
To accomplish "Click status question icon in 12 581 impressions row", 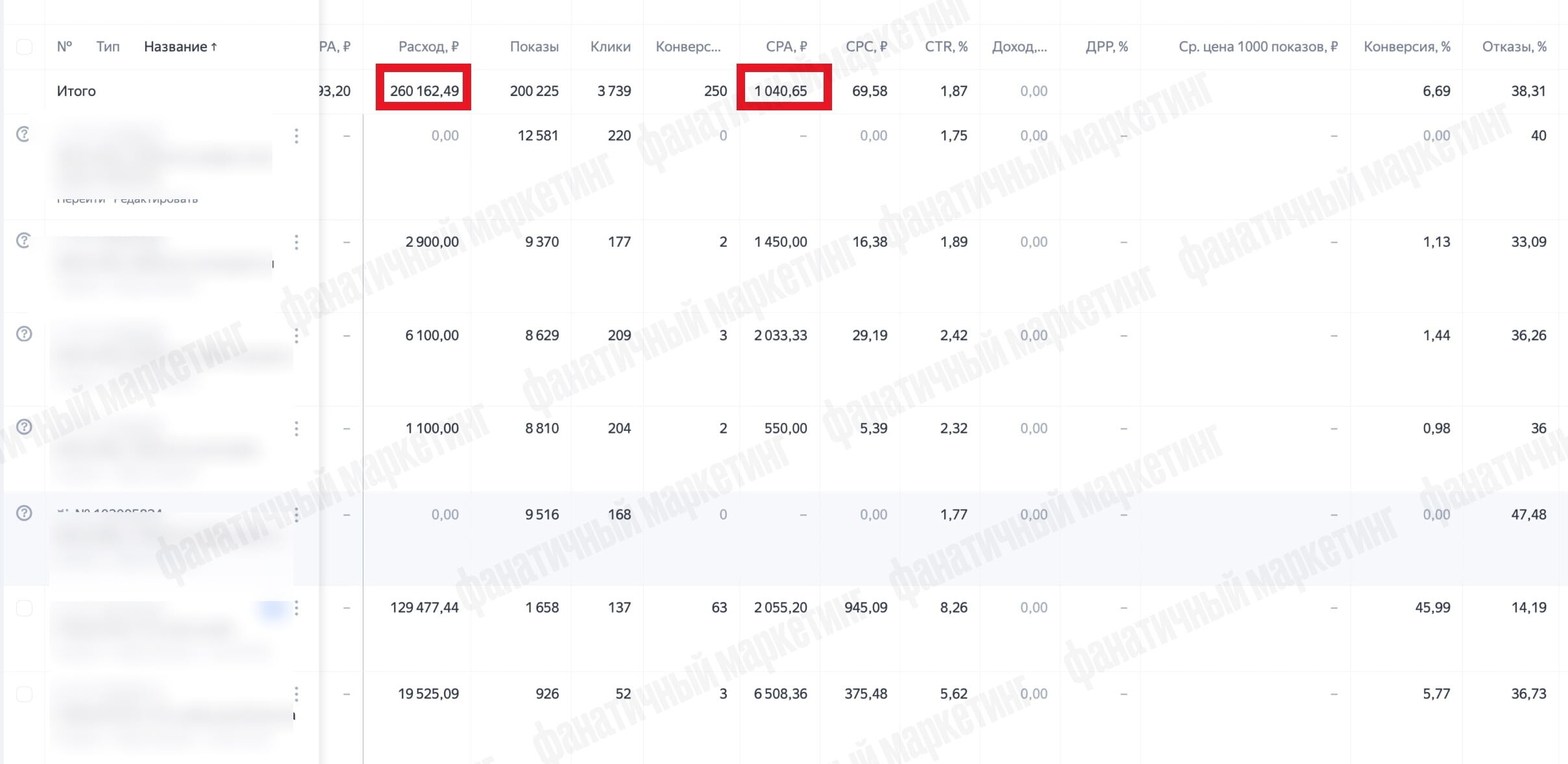I will pyautogui.click(x=23, y=134).
